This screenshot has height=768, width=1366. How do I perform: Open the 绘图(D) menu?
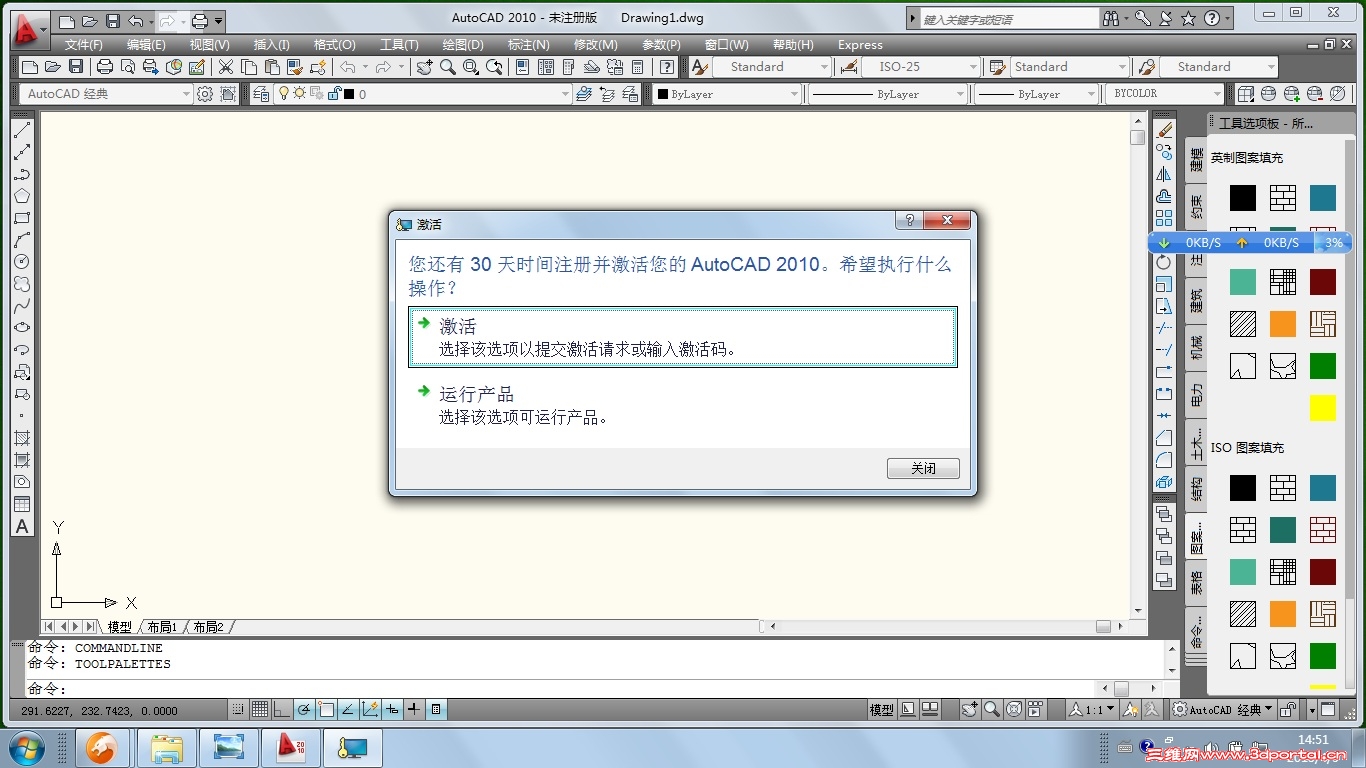click(x=463, y=45)
